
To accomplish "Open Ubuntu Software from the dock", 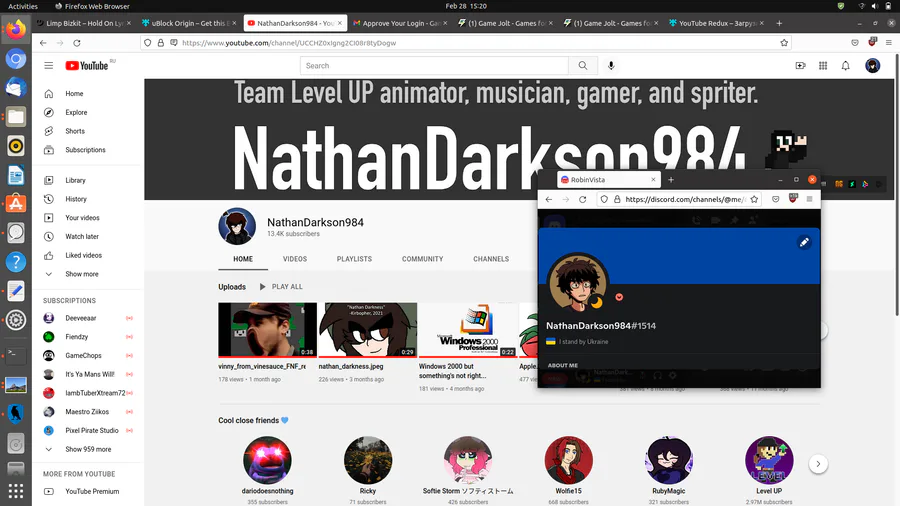I will 16,204.
